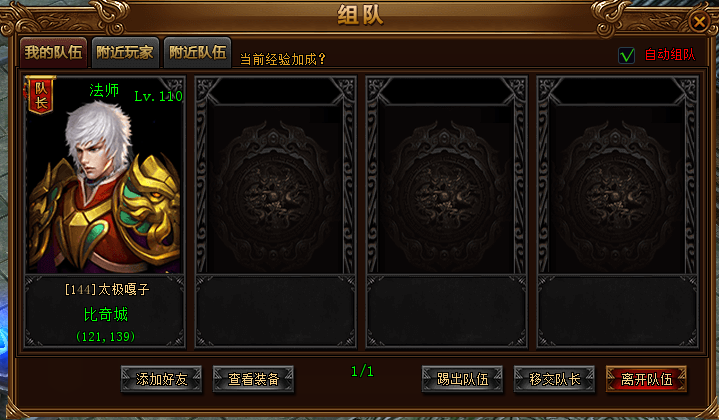Click the Lv. 110 level label
This screenshot has height=420, width=719.
[x=158, y=96]
